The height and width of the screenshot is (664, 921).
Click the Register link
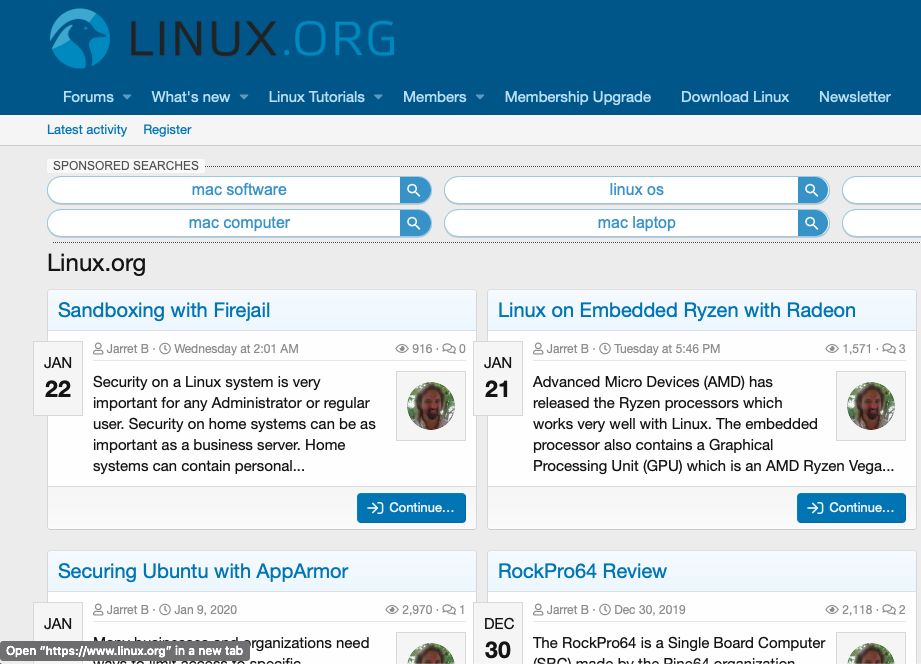[167, 130]
